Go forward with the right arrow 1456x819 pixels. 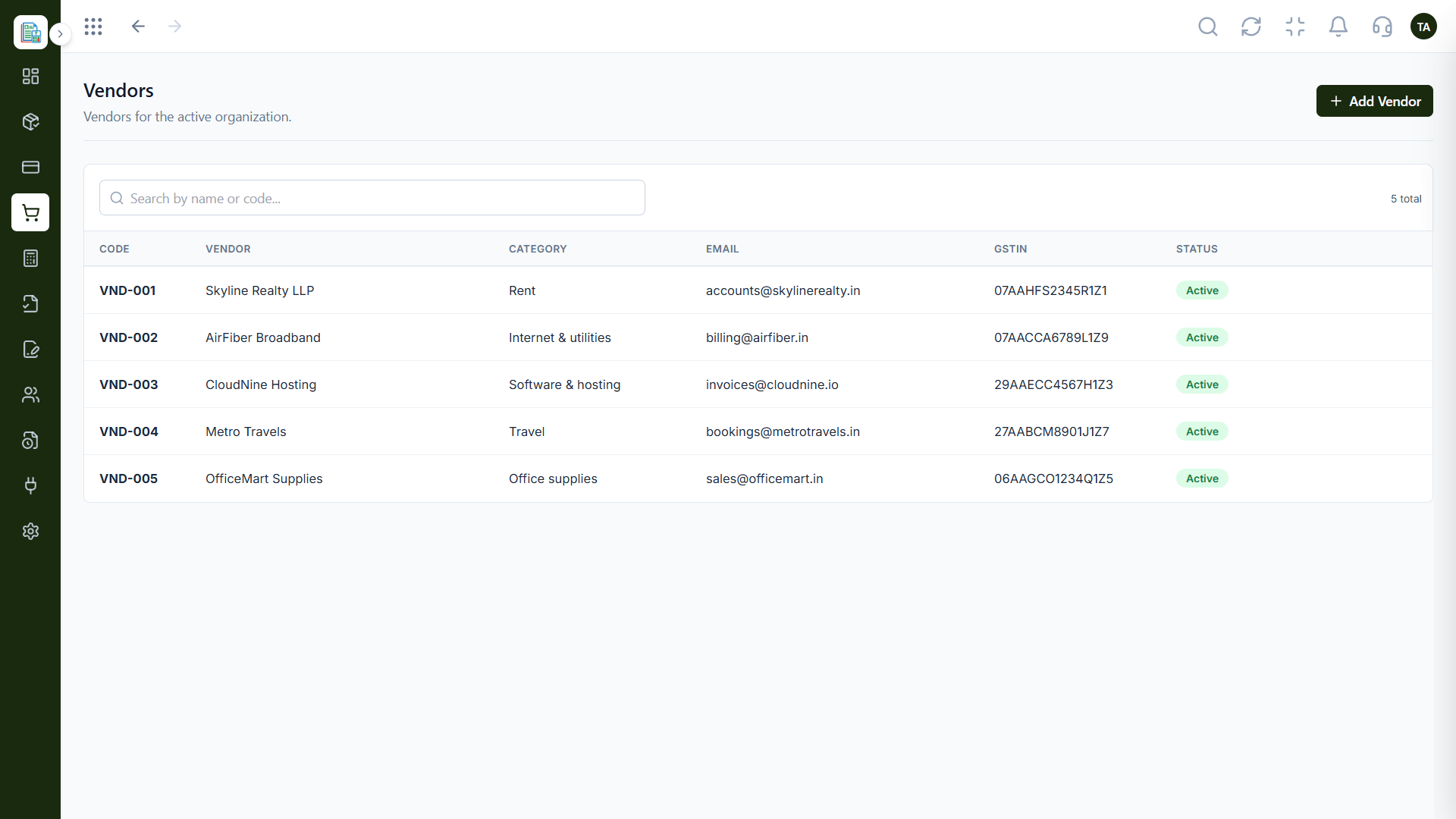coord(175,27)
